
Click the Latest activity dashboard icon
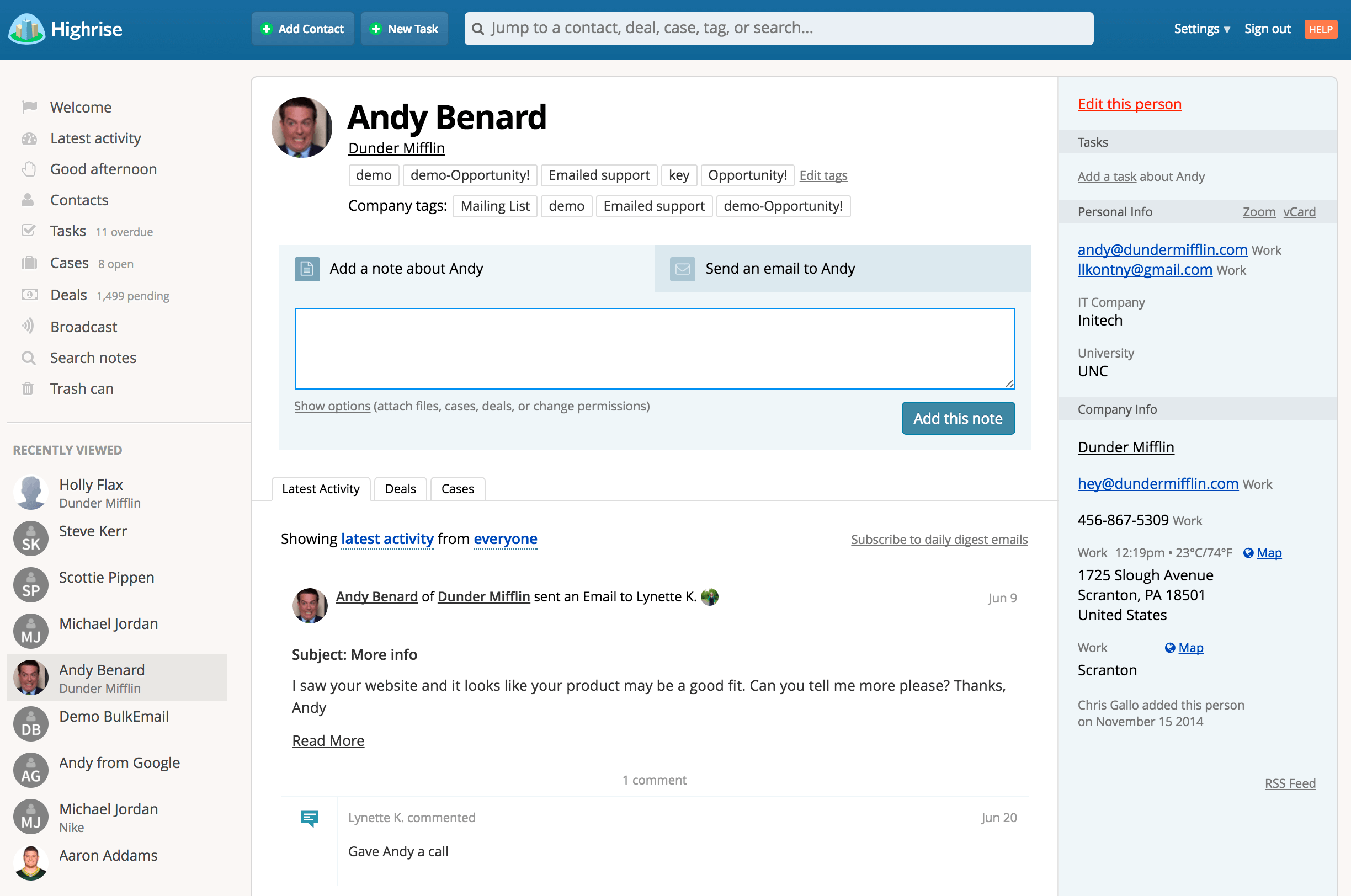pos(29,138)
